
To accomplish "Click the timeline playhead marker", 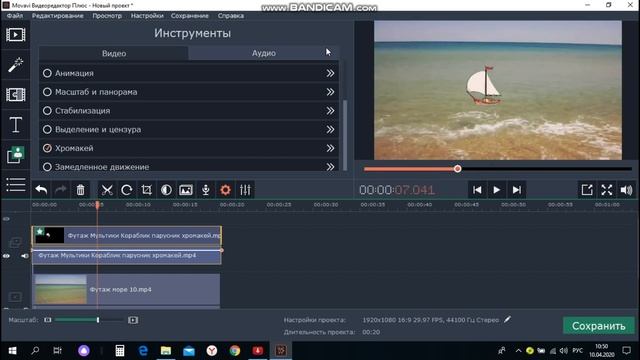I will (97, 204).
